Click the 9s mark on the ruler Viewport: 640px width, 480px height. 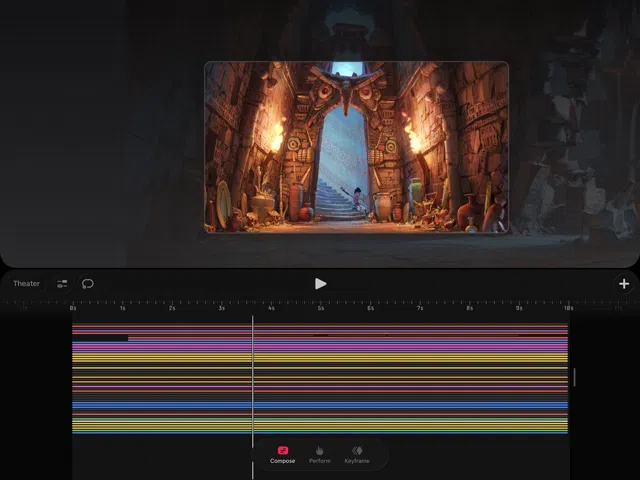(x=519, y=308)
